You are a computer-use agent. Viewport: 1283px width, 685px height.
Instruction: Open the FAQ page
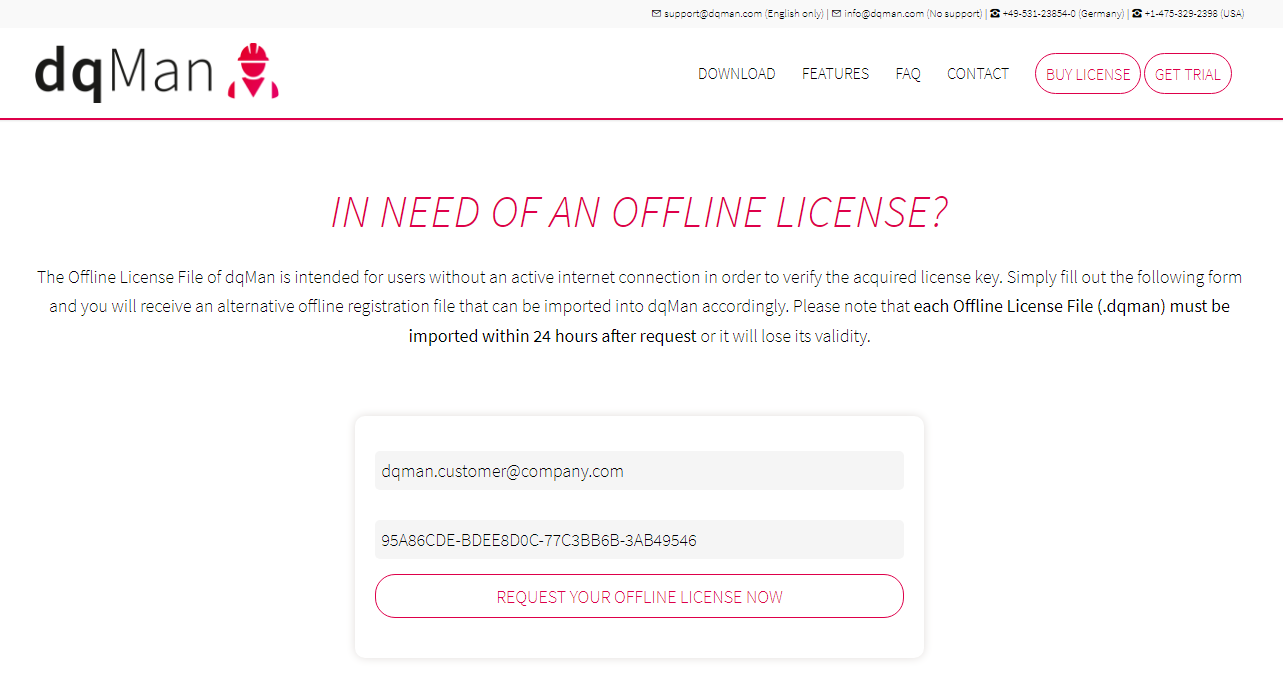point(908,74)
